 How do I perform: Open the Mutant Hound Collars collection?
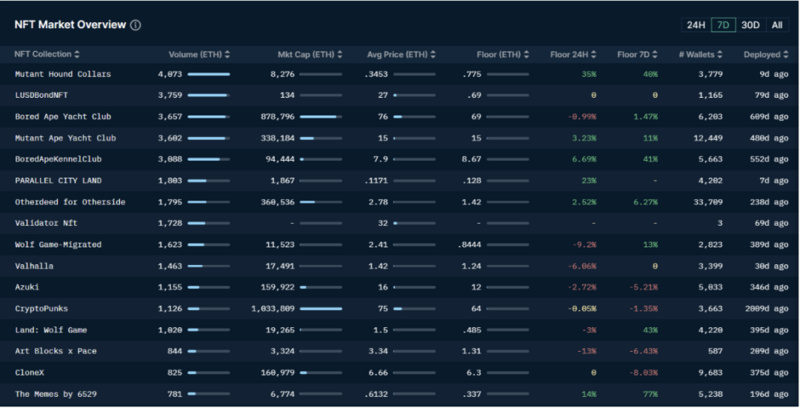(63, 74)
